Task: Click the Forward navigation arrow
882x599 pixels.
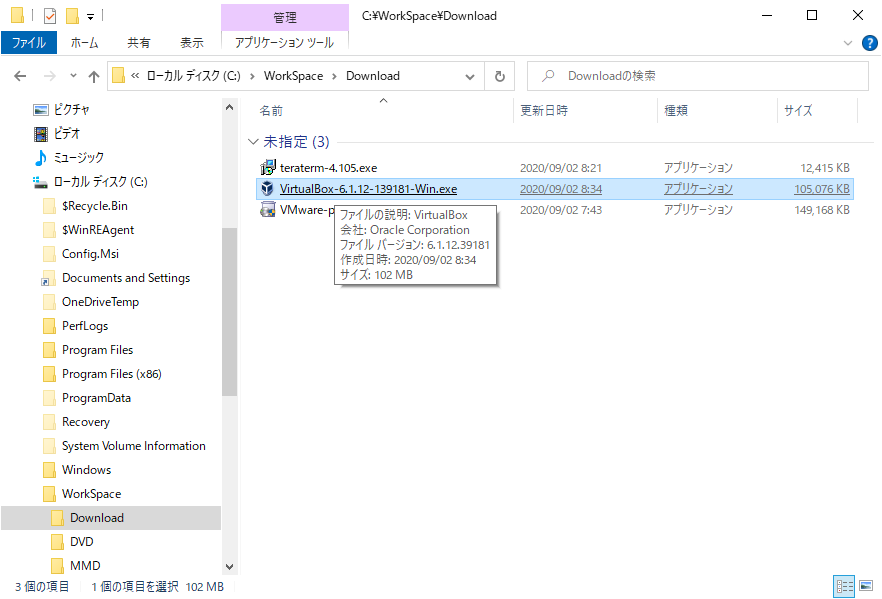Action: click(x=50, y=76)
